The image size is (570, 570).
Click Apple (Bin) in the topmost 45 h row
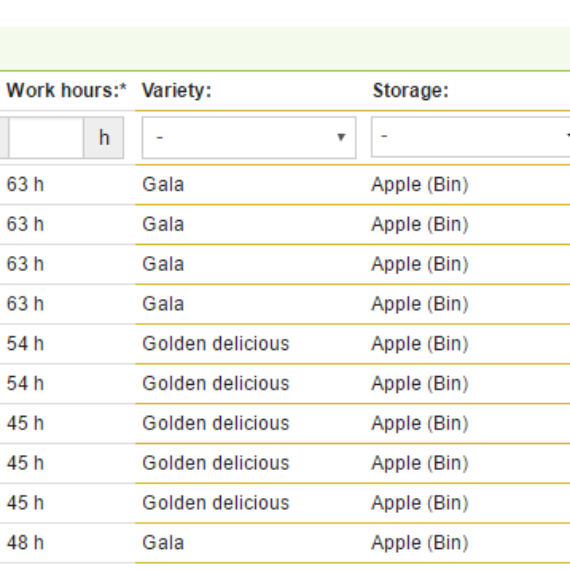(x=420, y=424)
